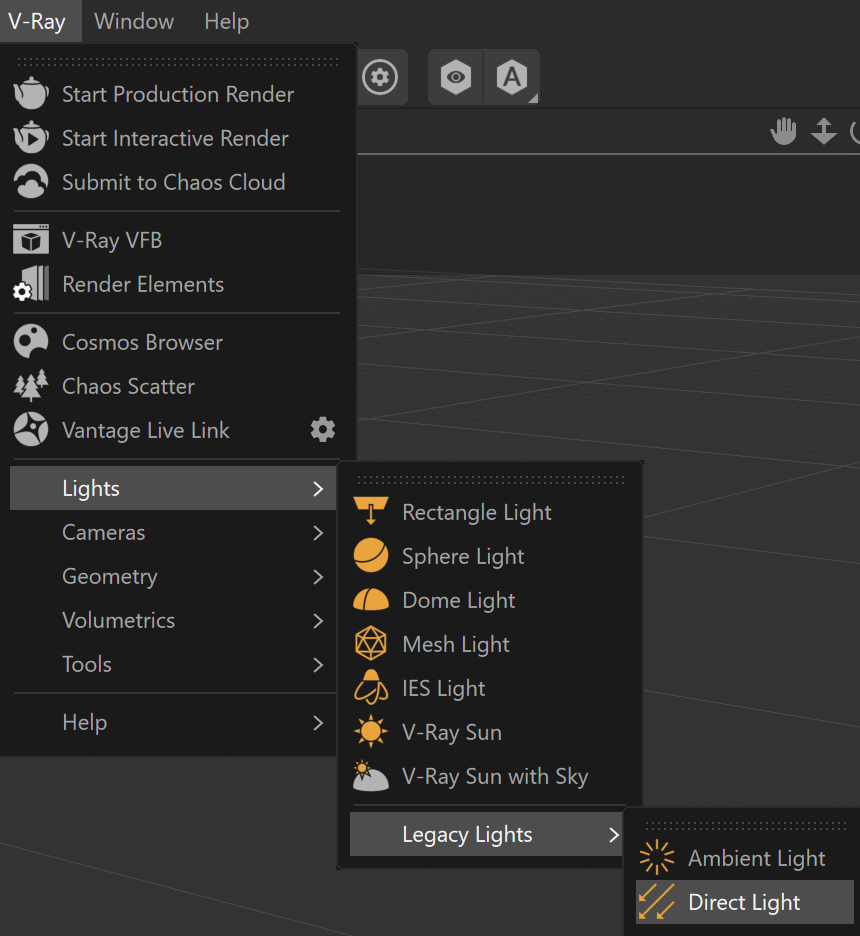Click the Rectangle Light icon
Image resolution: width=860 pixels, height=936 pixels.
click(371, 512)
